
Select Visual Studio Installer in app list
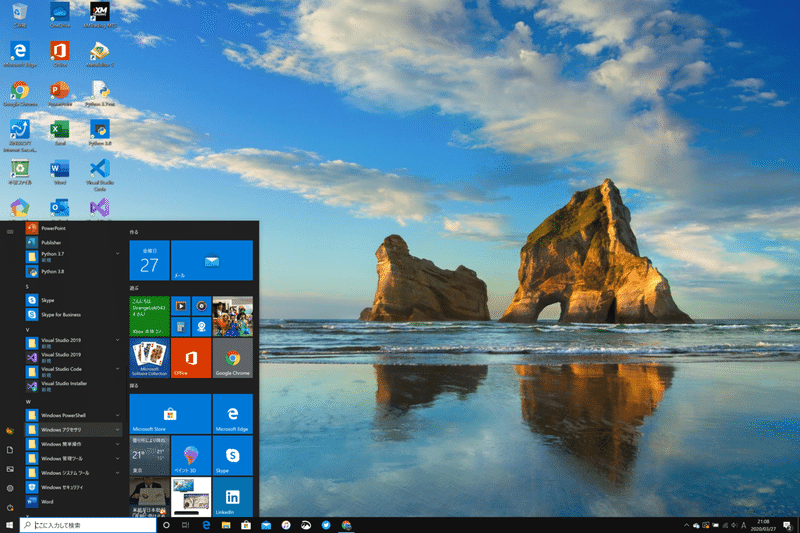tap(74, 386)
